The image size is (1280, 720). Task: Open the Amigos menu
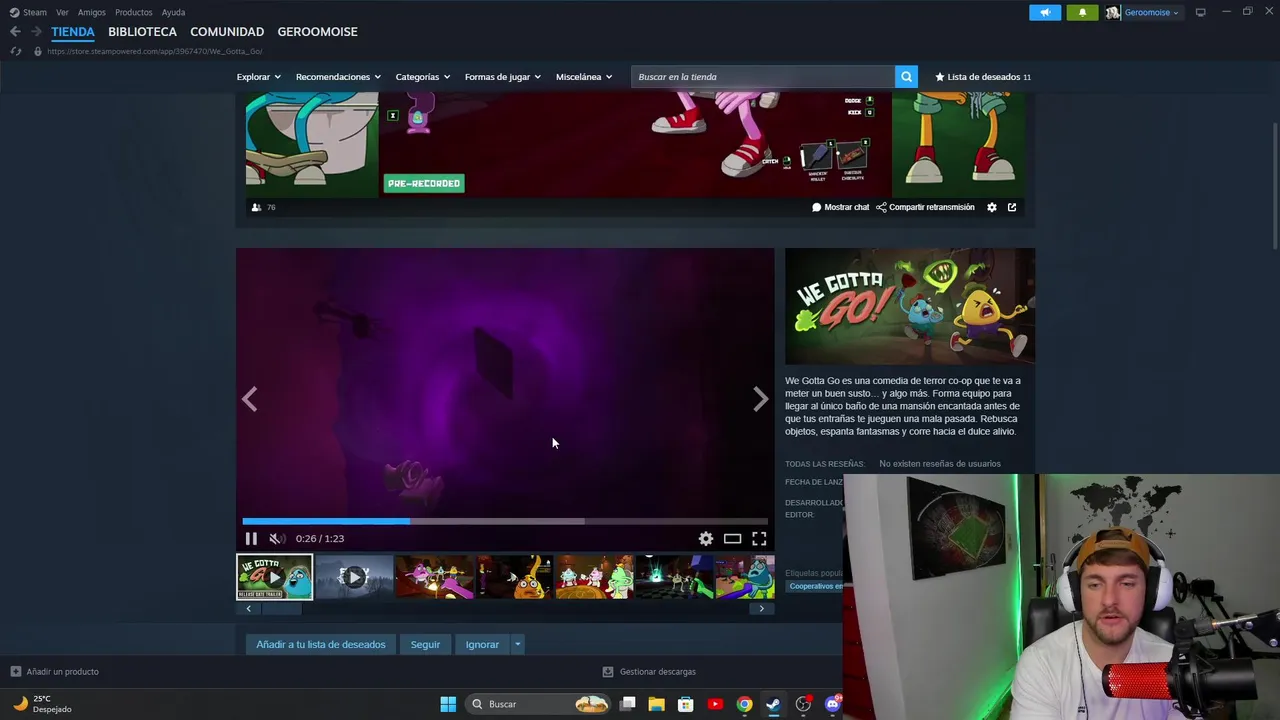(x=92, y=12)
